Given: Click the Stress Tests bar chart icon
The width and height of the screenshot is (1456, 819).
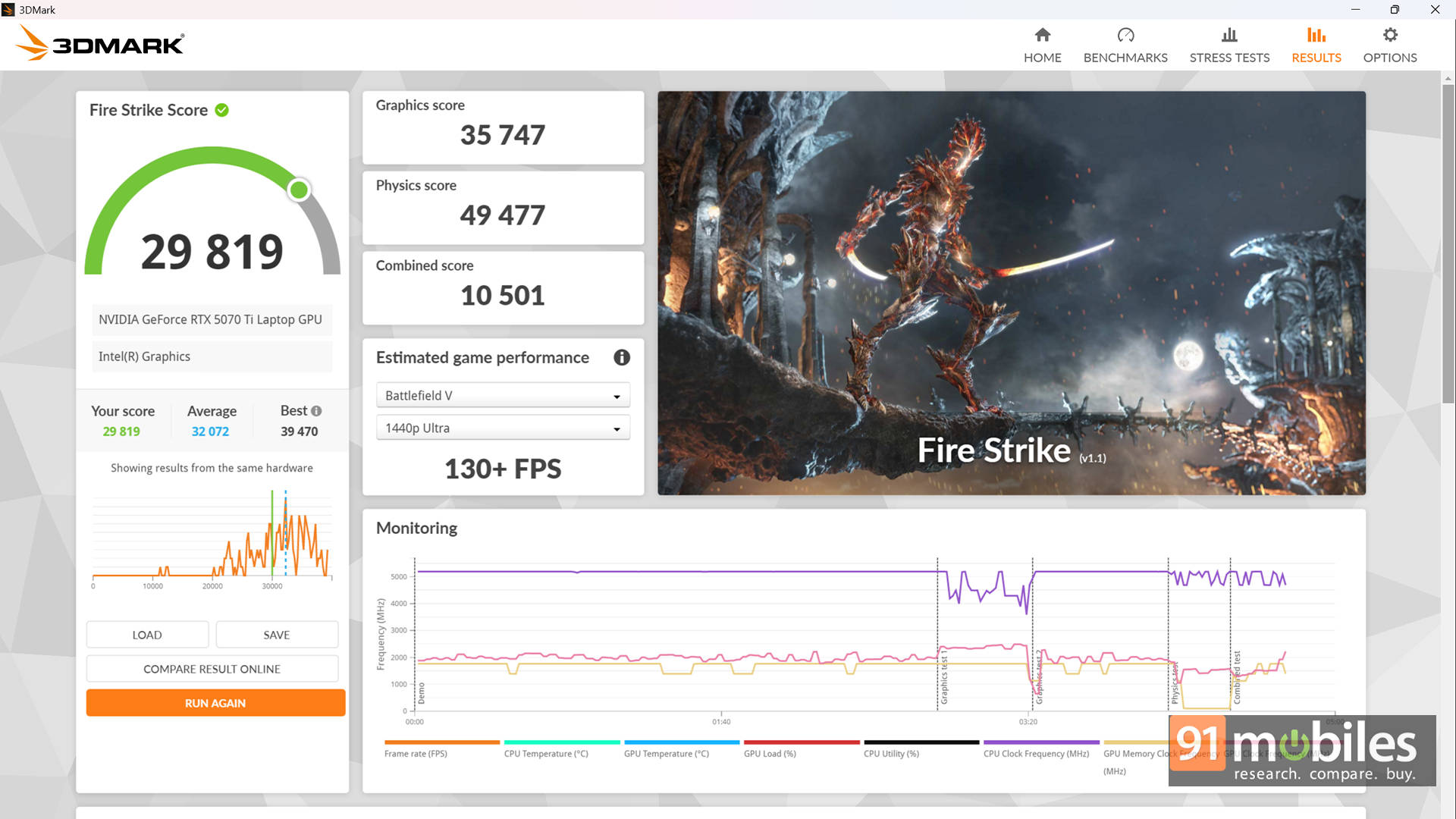Looking at the screenshot, I should pyautogui.click(x=1229, y=35).
